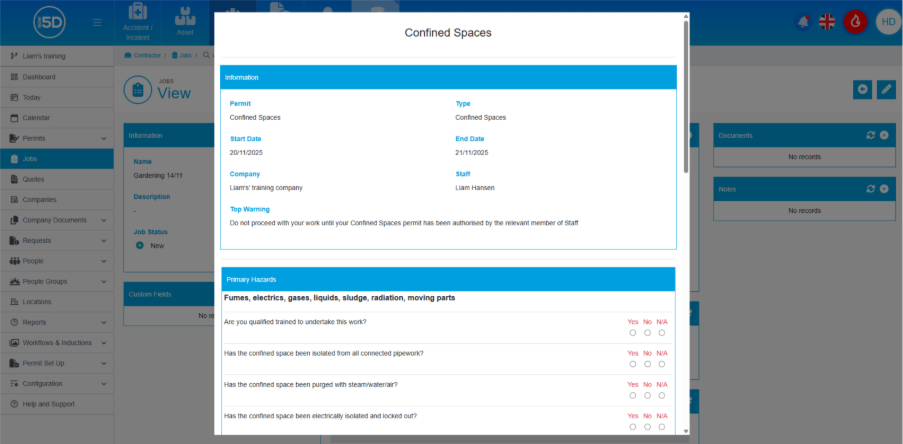
Task: Expand the Requests sidebar chevron
Action: (104, 241)
